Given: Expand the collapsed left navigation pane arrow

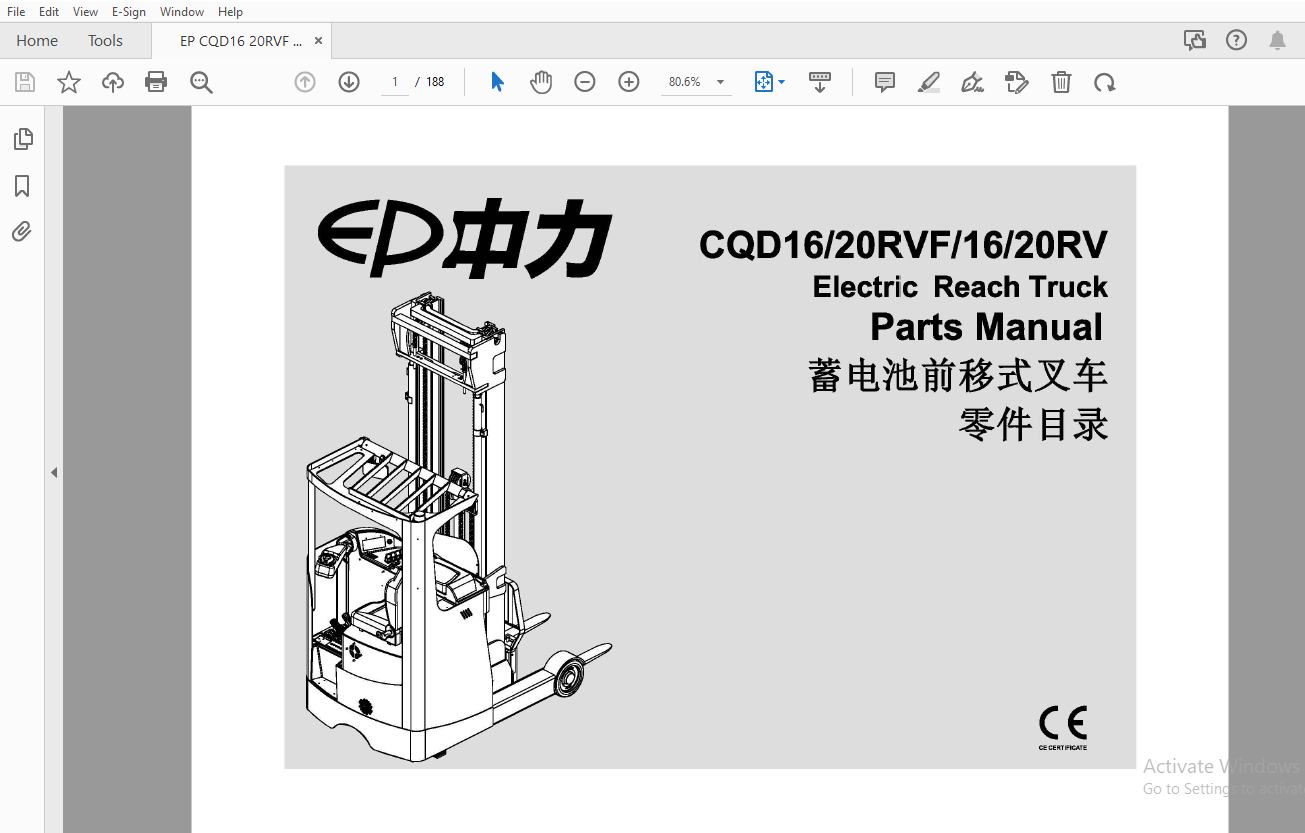Looking at the screenshot, I should pyautogui.click(x=54, y=472).
